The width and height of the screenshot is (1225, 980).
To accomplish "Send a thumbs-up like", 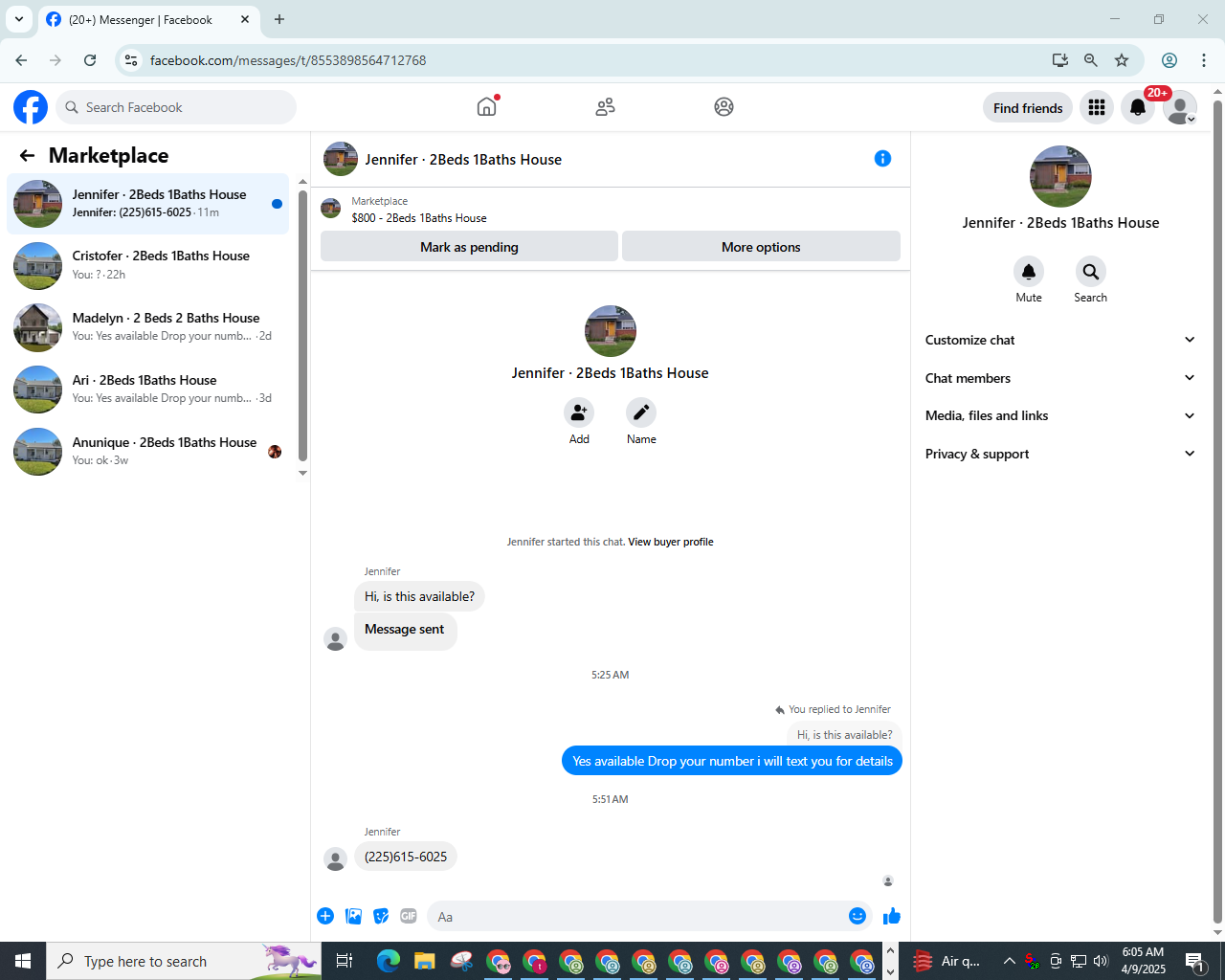I will point(892,916).
